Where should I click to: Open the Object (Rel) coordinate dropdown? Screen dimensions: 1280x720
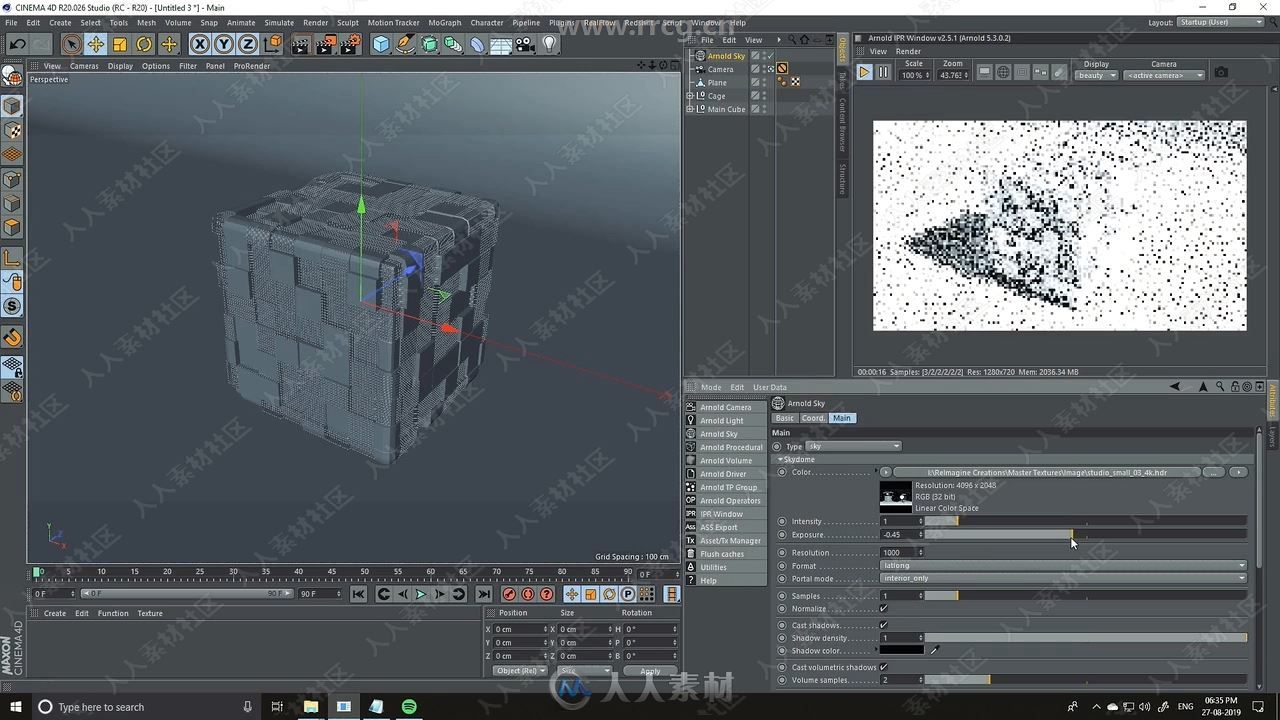(520, 671)
